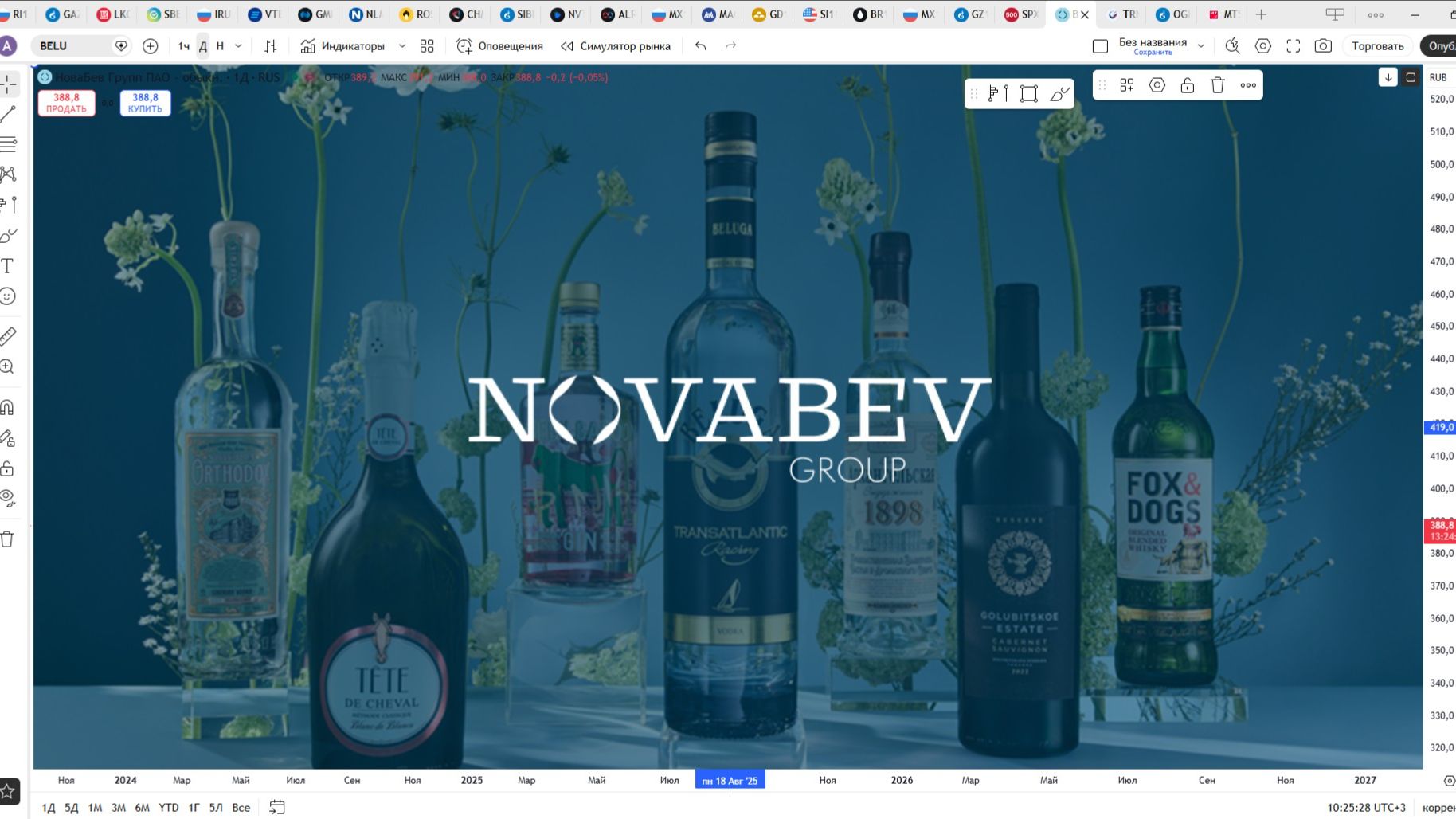1456x819 pixels.
Task: Open the chart layout selector square
Action: [1100, 46]
